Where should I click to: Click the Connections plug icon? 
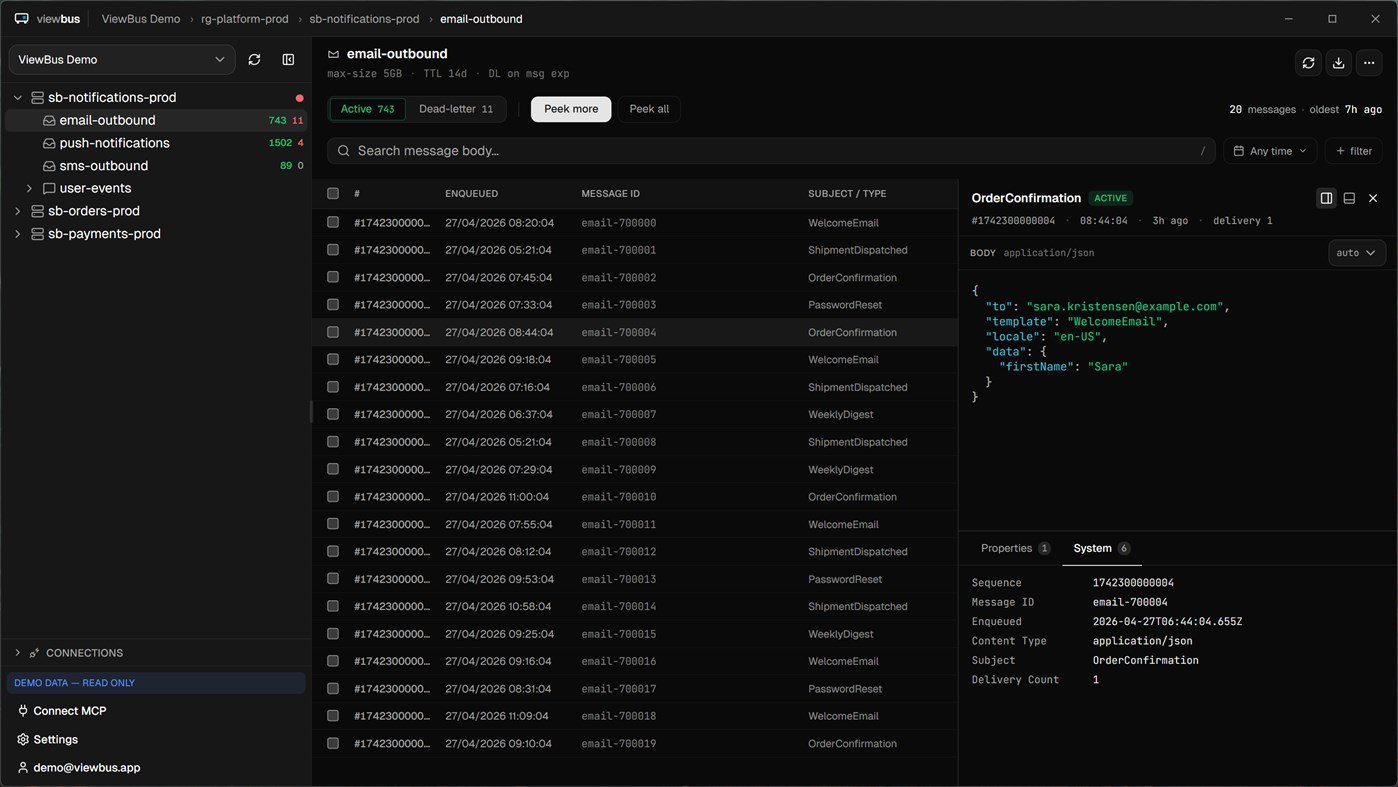[x=34, y=653]
